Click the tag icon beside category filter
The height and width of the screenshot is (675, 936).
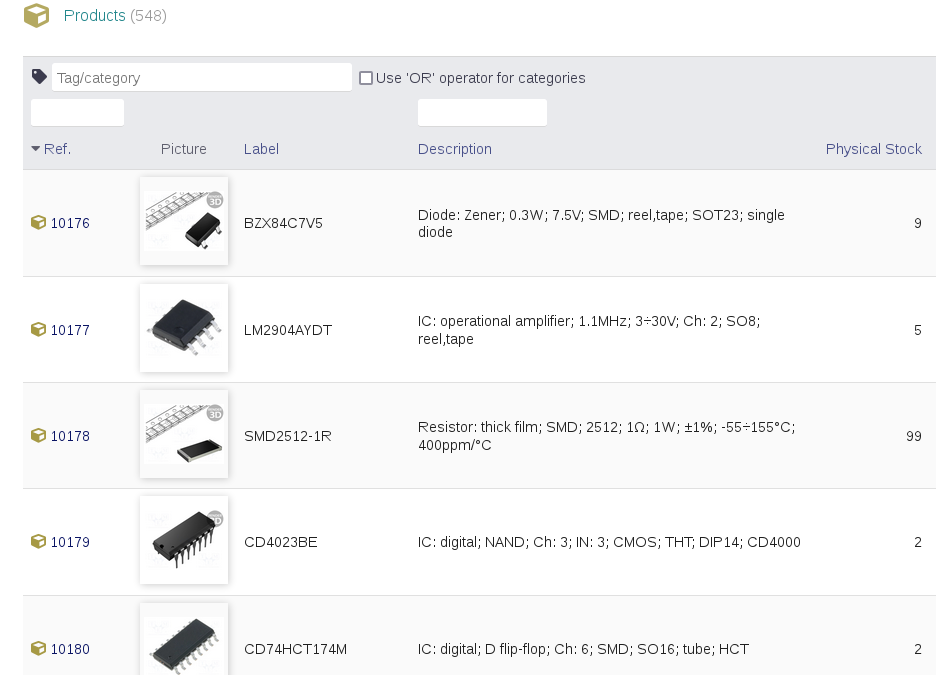[x=39, y=76]
